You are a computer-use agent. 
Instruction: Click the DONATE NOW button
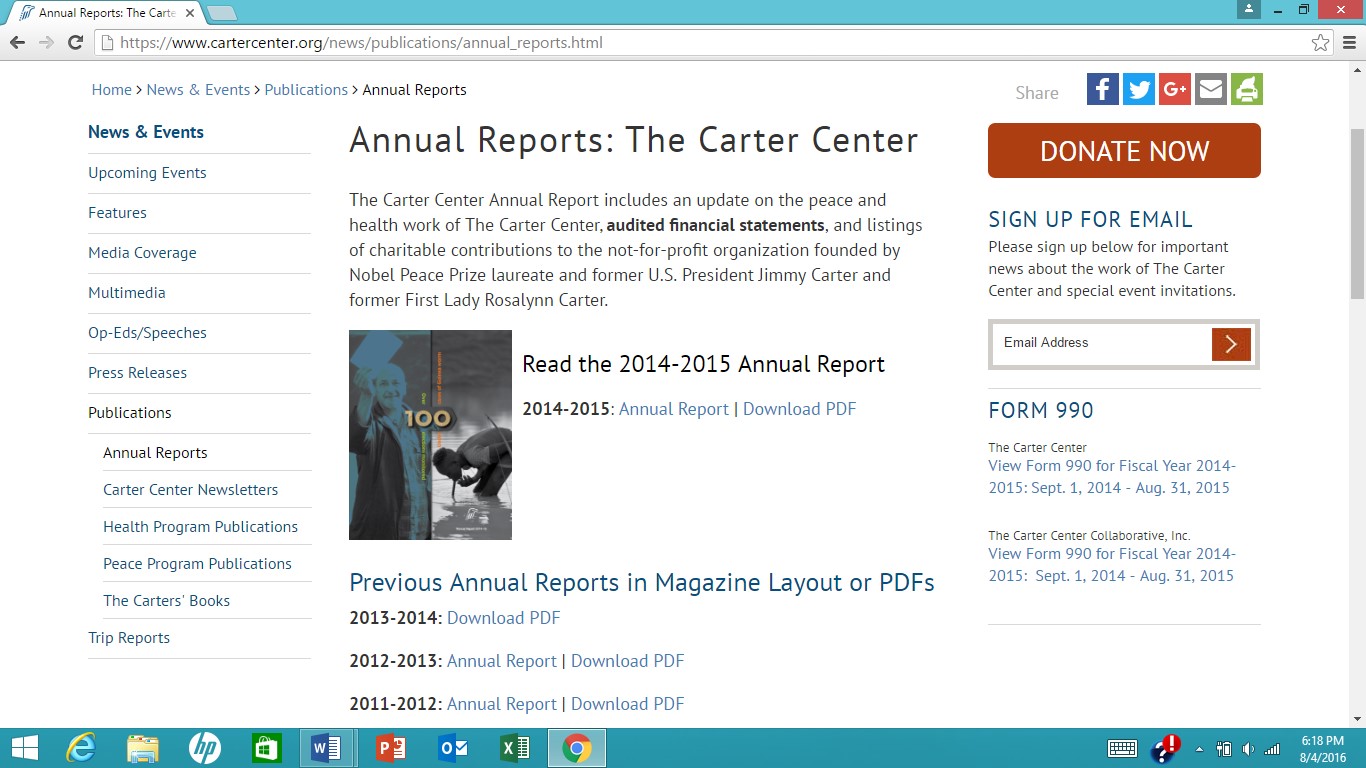click(1124, 151)
